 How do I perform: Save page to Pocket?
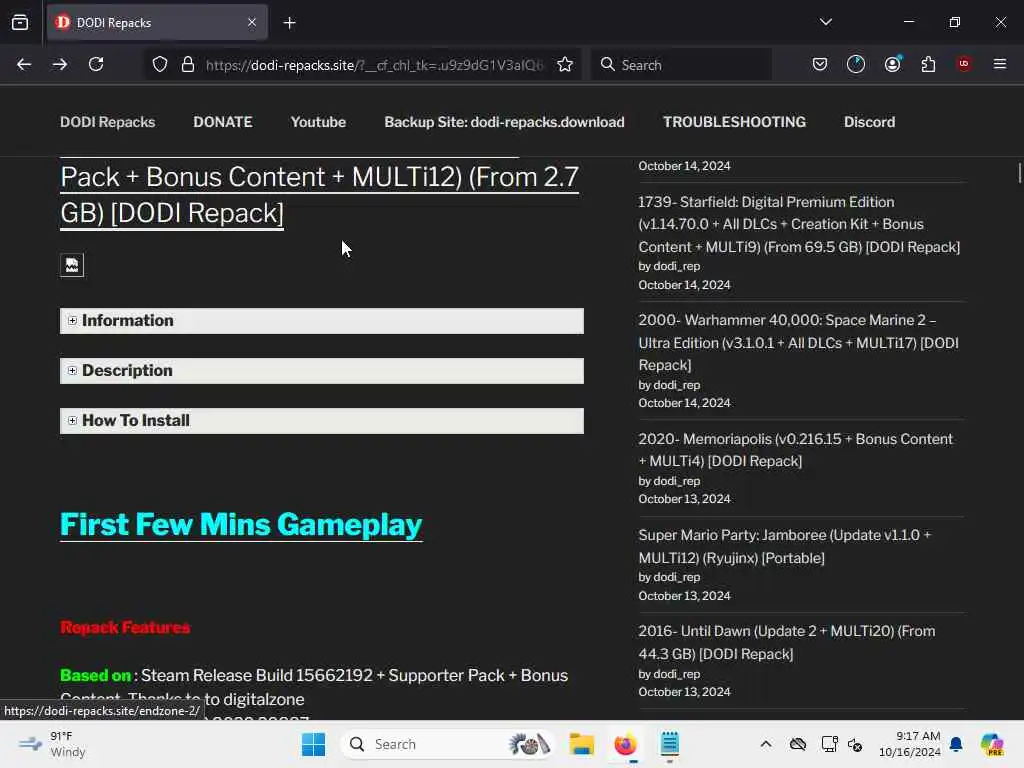coord(820,64)
